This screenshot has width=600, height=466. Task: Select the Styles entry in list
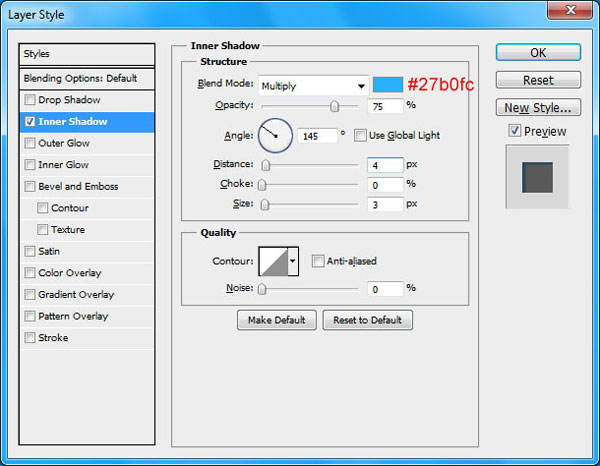click(x=87, y=54)
